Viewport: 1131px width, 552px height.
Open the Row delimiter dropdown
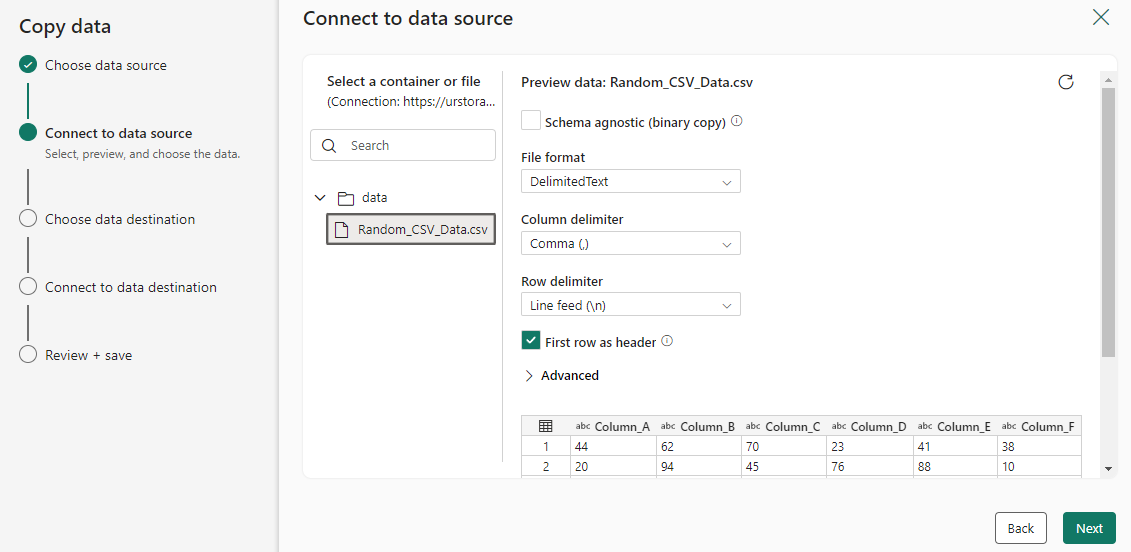coord(630,305)
